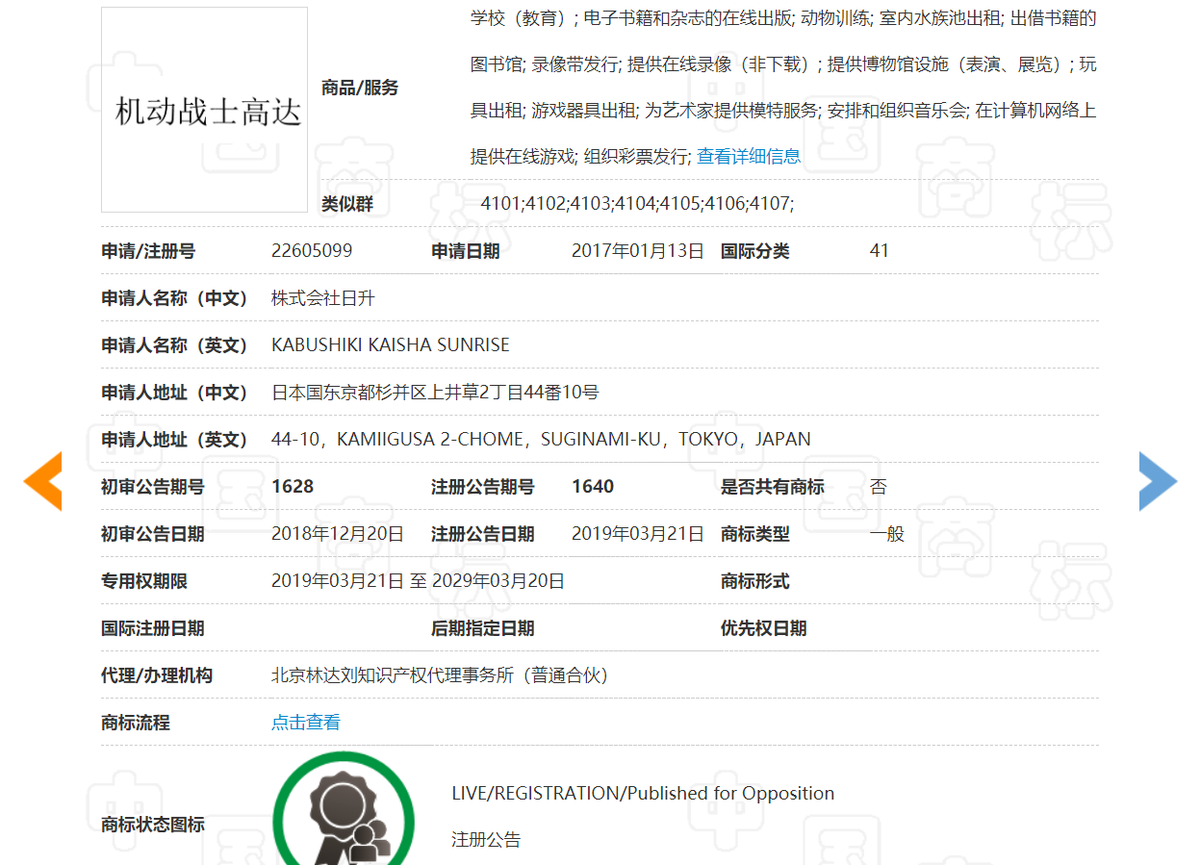Open 点击查看 under 商标流程
The image size is (1200, 865).
pyautogui.click(x=305, y=721)
